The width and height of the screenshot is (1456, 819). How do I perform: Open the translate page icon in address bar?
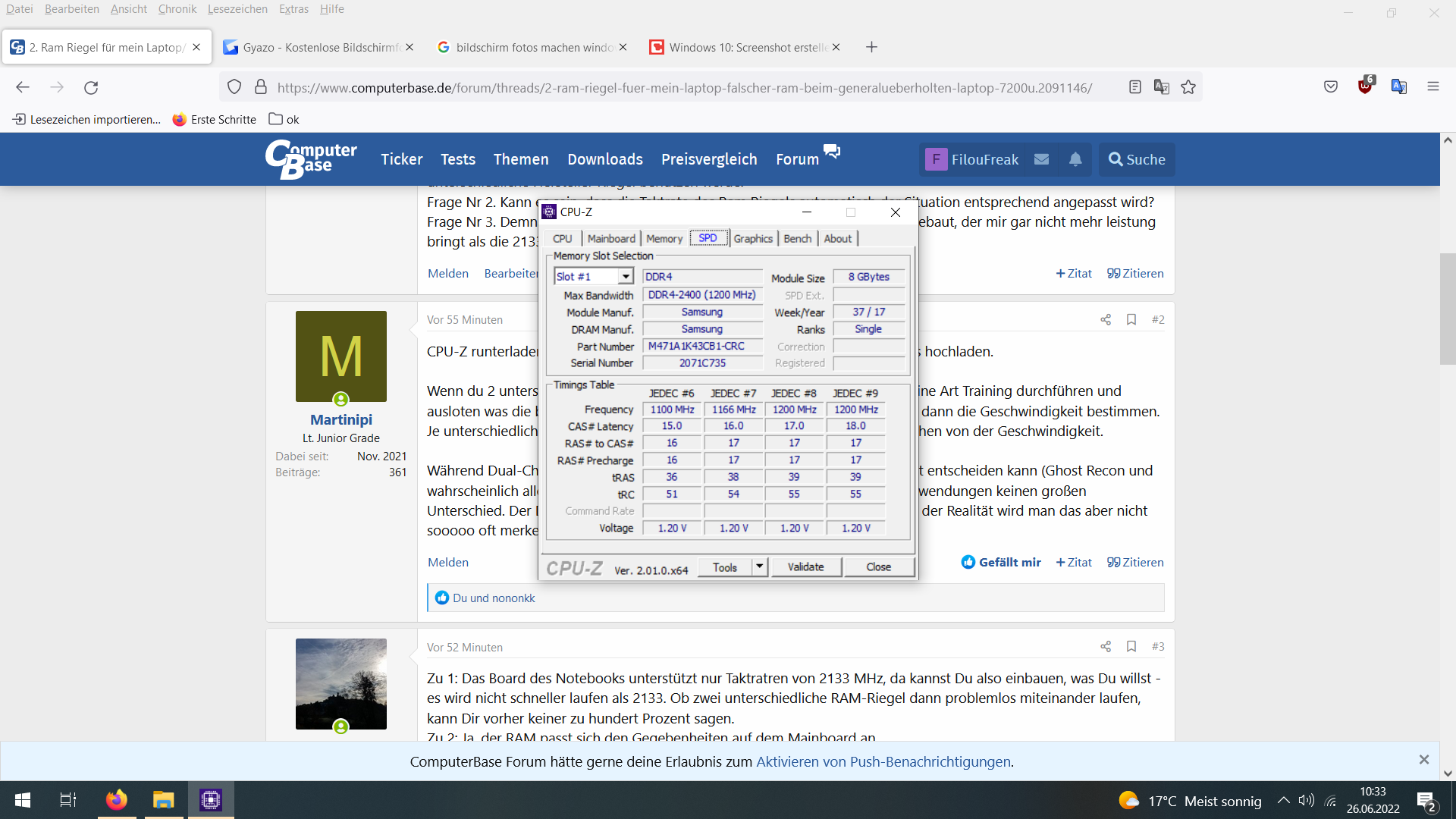click(1161, 87)
